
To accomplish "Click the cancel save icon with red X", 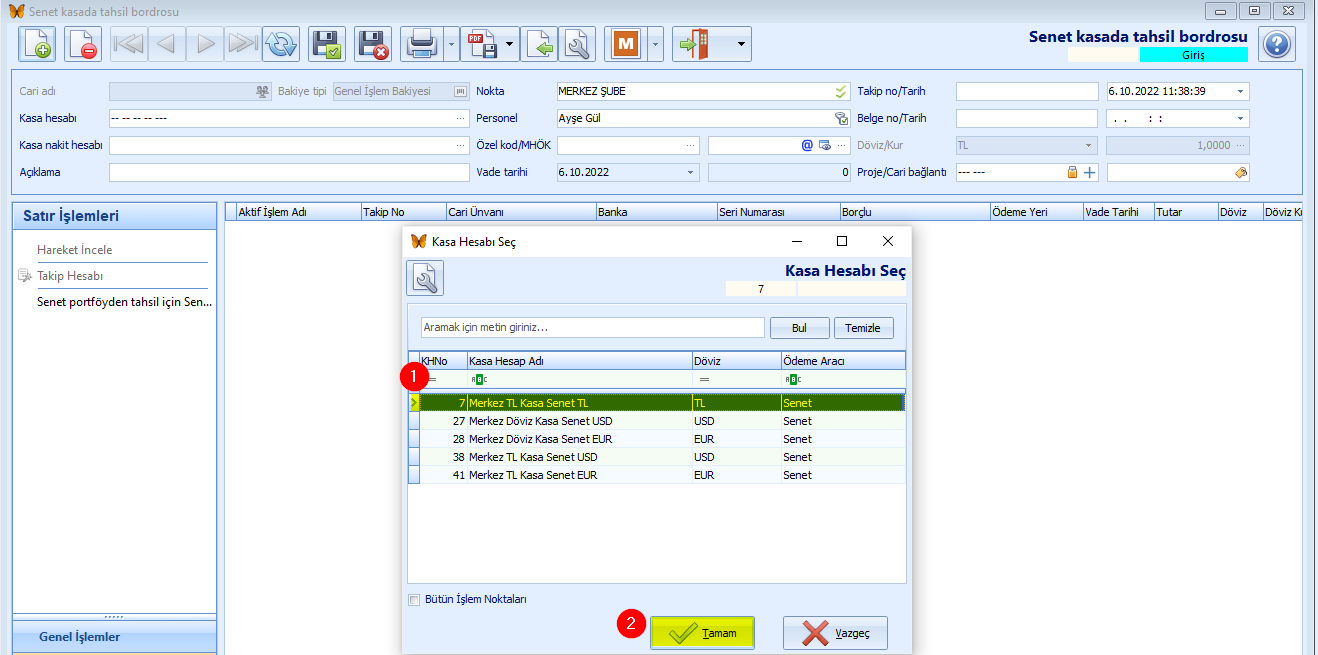I will (373, 44).
